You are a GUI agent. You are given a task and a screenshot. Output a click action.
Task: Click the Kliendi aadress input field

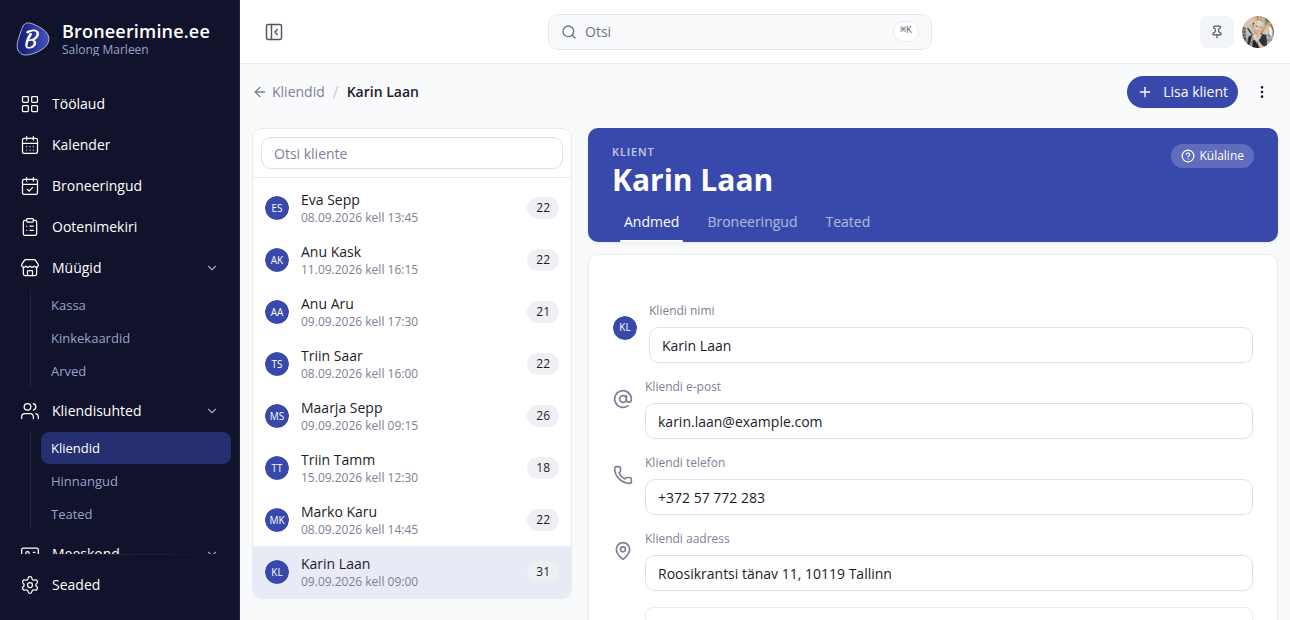(x=949, y=574)
